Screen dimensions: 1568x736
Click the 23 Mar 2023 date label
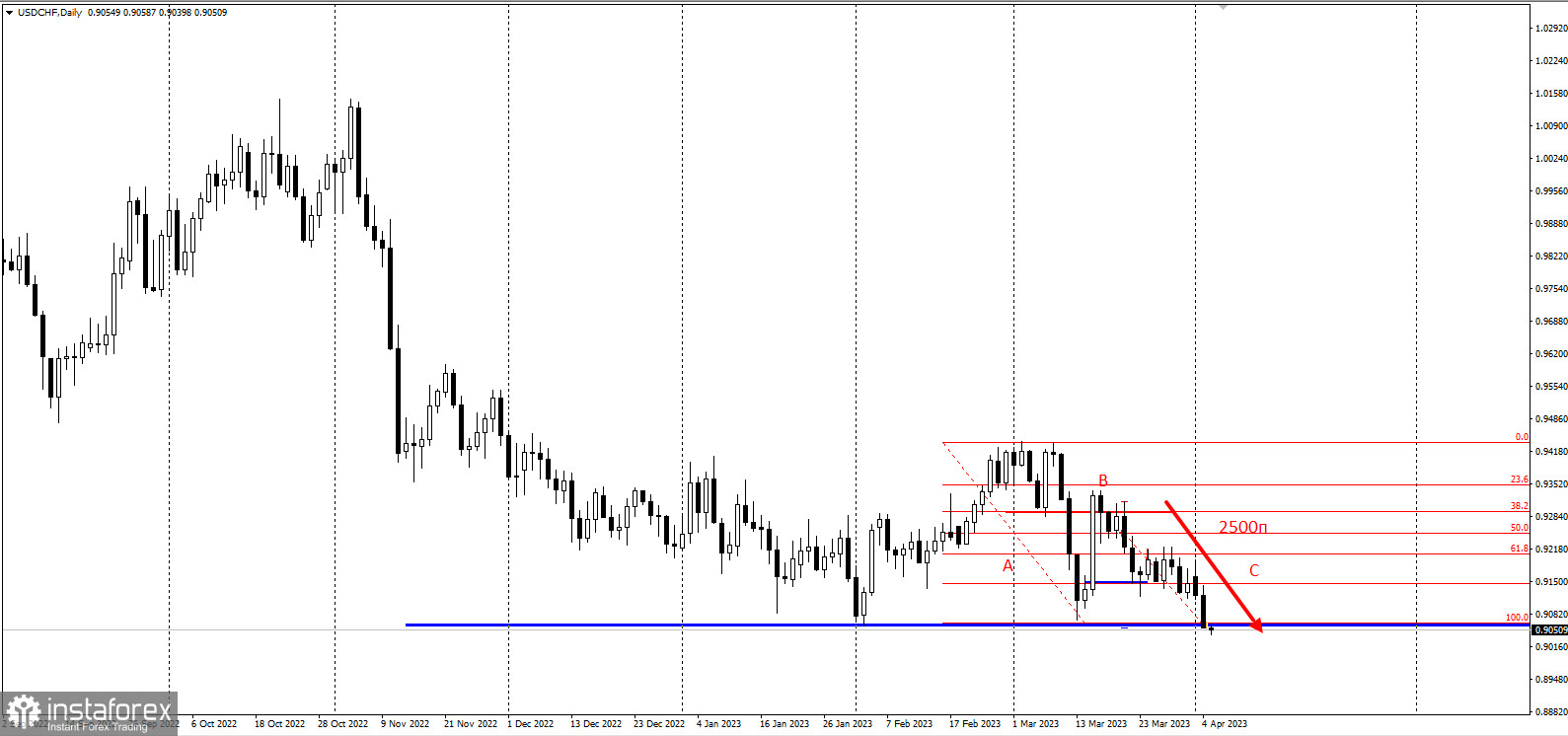(x=1164, y=724)
